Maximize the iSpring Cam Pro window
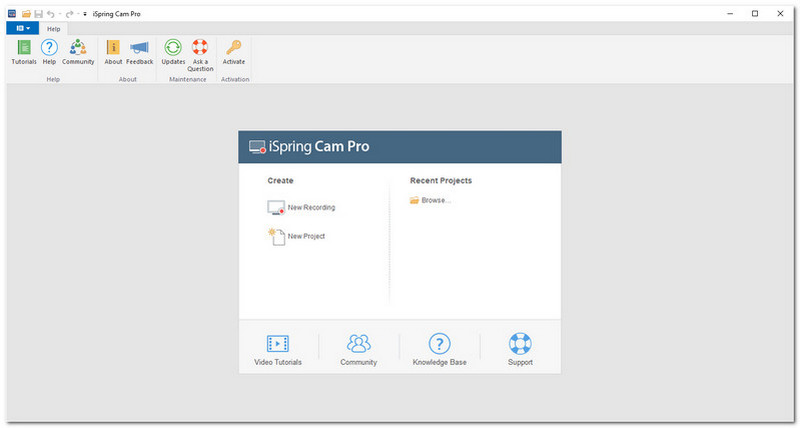800x428 pixels. click(755, 14)
